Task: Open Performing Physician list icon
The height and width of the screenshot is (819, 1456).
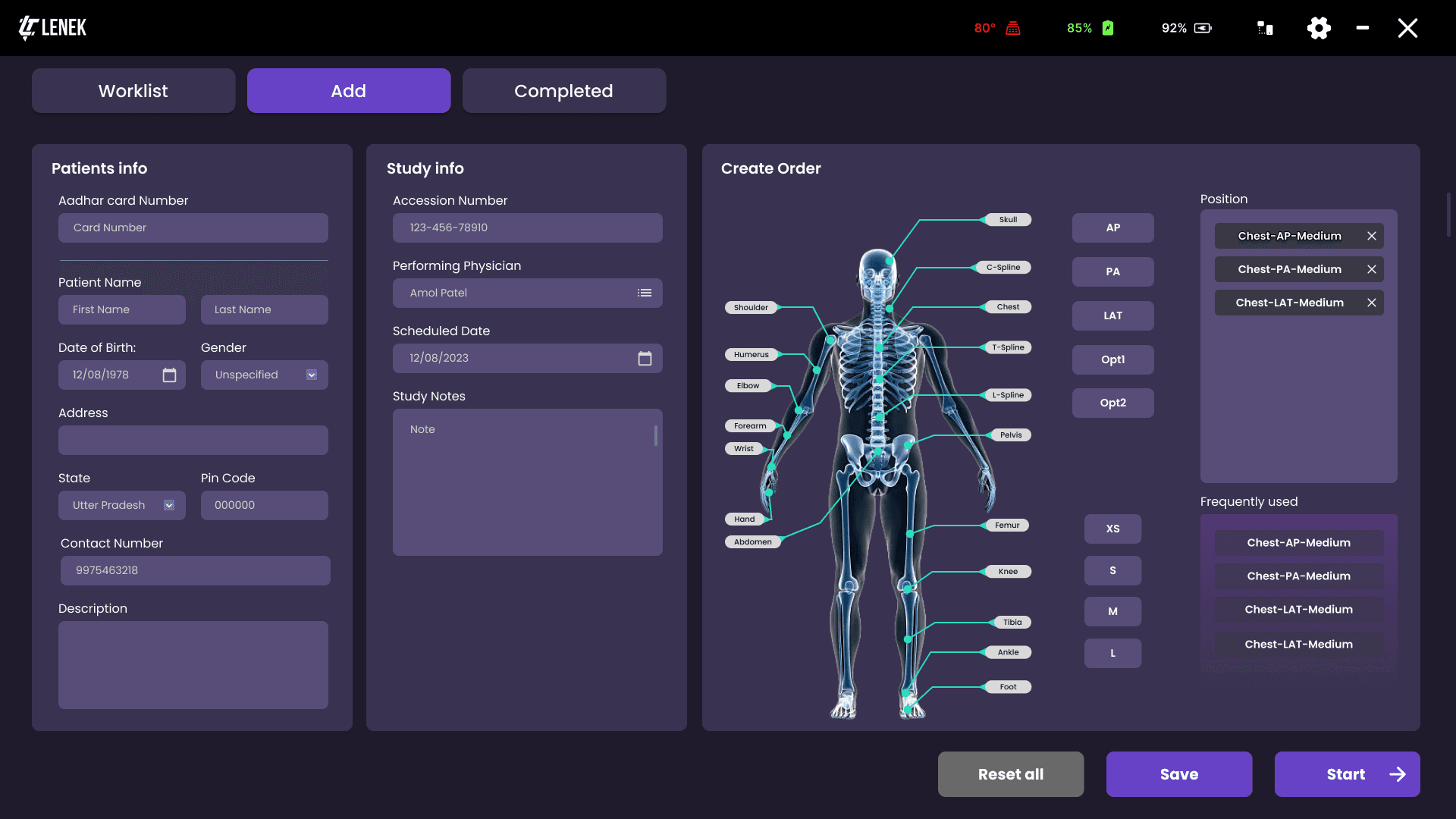Action: [x=645, y=293]
